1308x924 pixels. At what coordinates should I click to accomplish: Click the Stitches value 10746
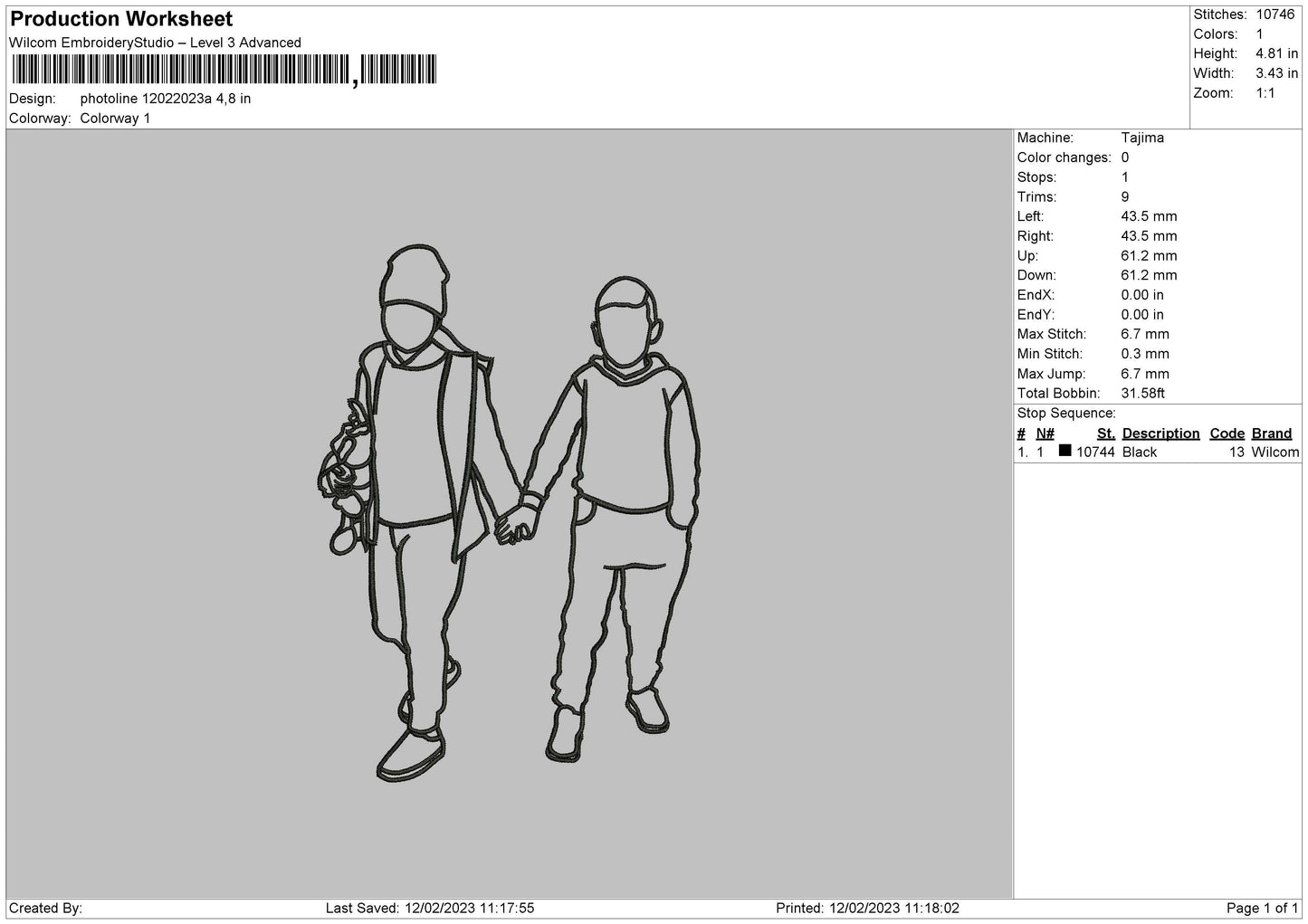(x=1275, y=14)
